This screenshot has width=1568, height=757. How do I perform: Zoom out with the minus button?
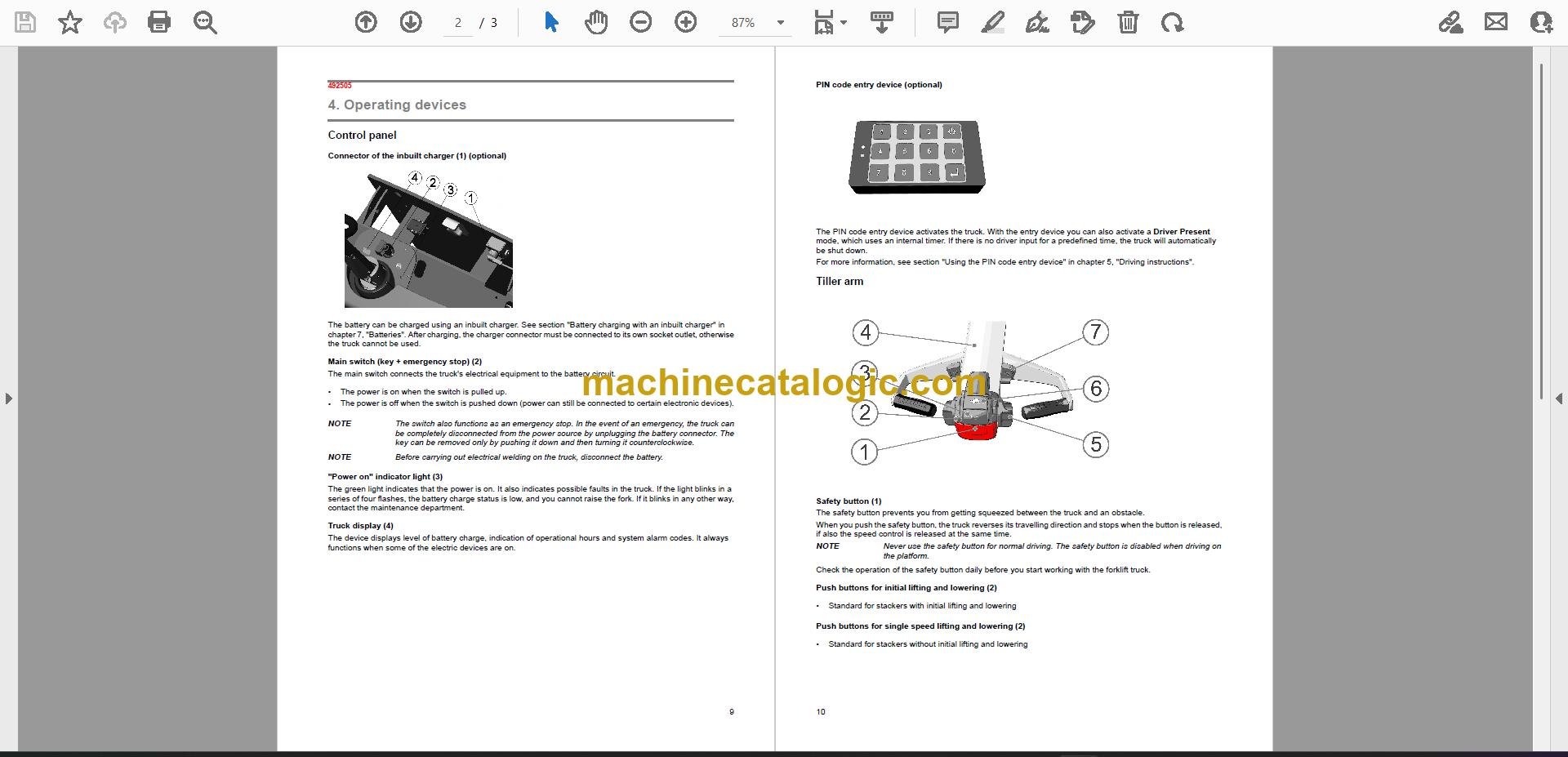pyautogui.click(x=641, y=22)
